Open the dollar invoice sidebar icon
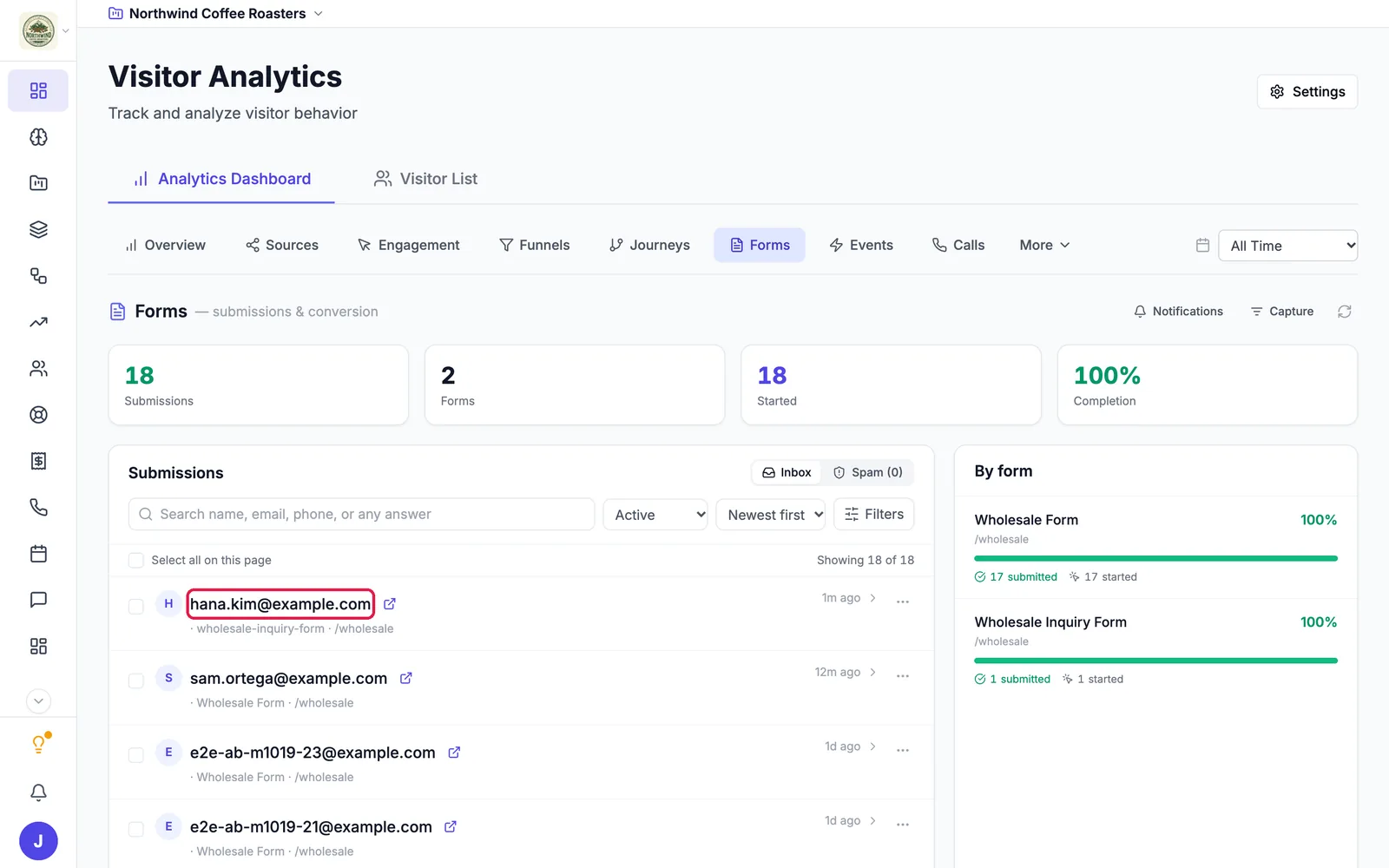Viewport: 1389px width, 868px height. 38,461
